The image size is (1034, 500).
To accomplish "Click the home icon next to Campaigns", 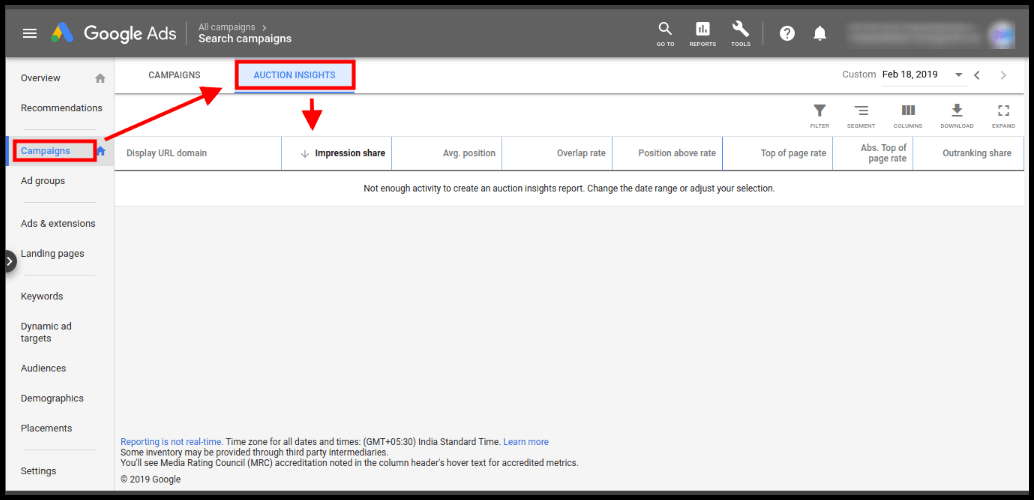I will pyautogui.click(x=102, y=150).
